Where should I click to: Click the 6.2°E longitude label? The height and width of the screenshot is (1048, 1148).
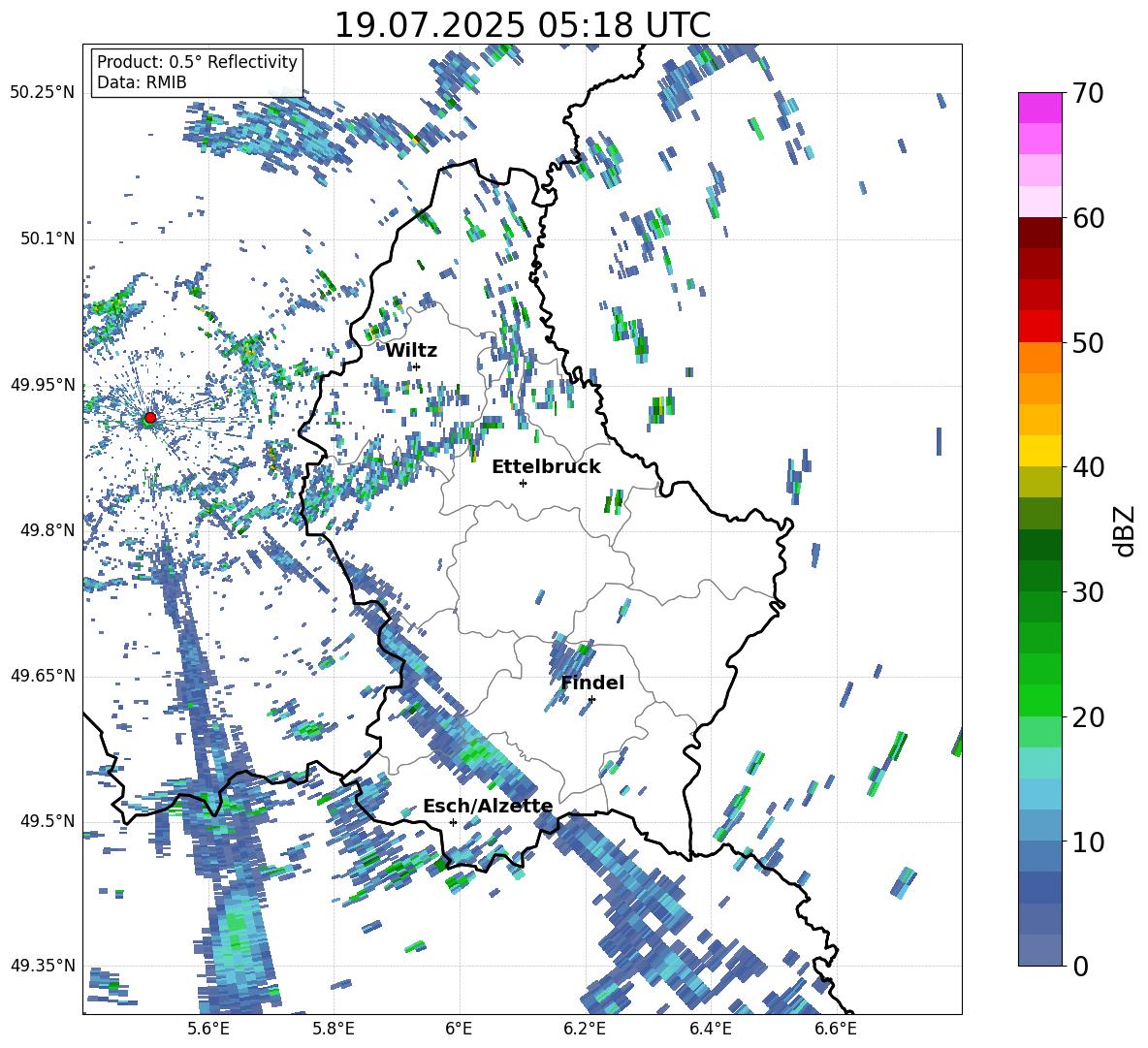coord(585,1029)
